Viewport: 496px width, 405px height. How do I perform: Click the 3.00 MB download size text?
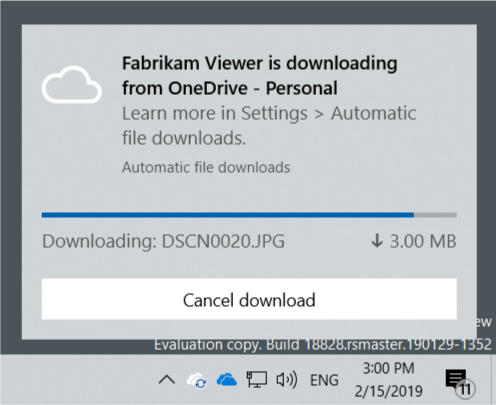coord(423,241)
